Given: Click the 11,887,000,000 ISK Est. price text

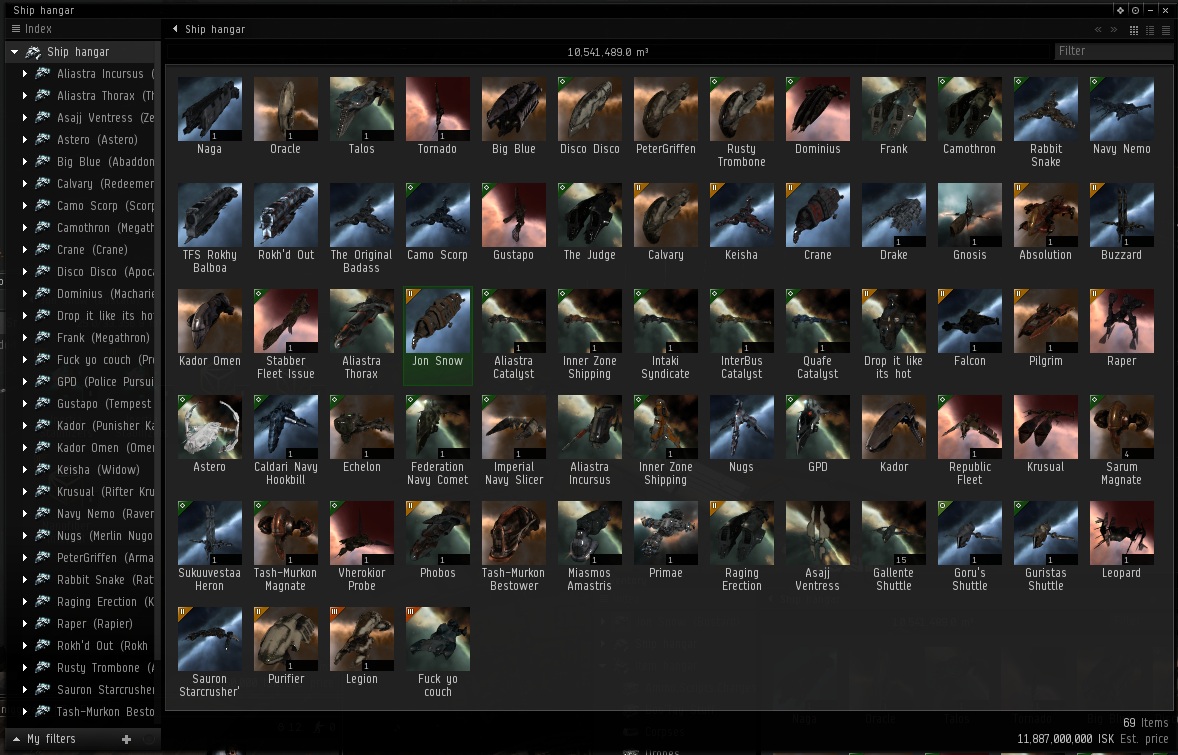Looking at the screenshot, I should click(1092, 739).
